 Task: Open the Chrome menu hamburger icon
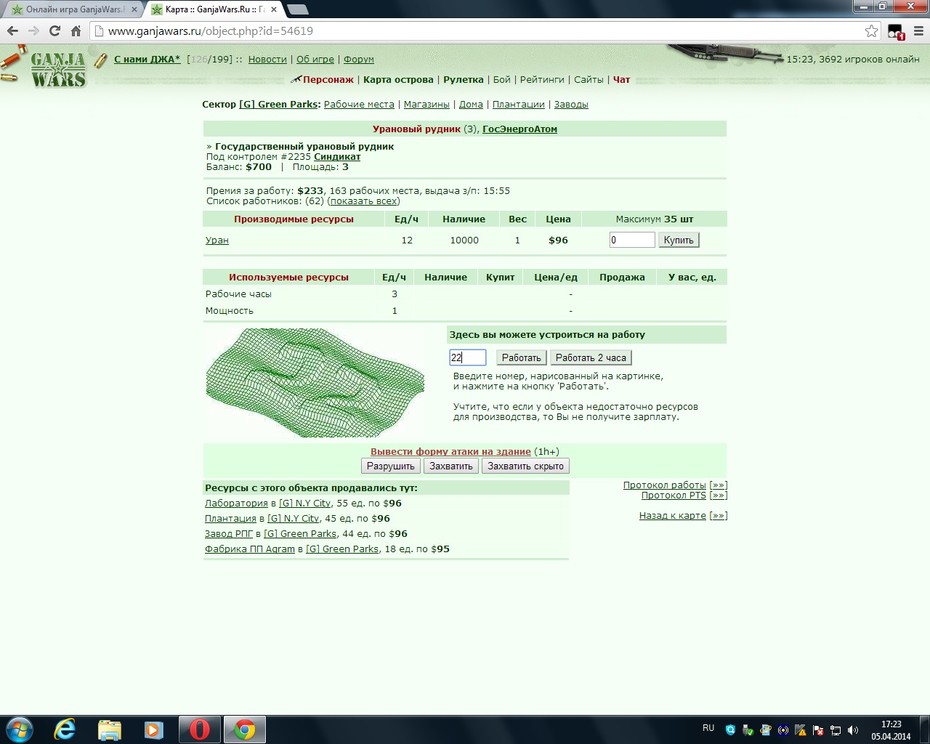pos(918,31)
